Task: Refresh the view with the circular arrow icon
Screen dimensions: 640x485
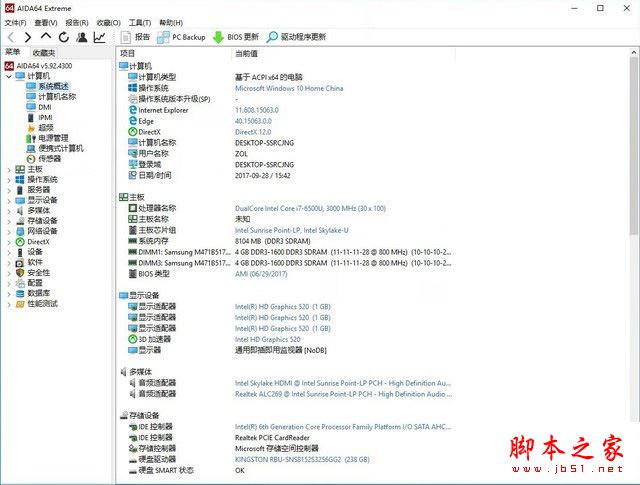Action: (64, 38)
